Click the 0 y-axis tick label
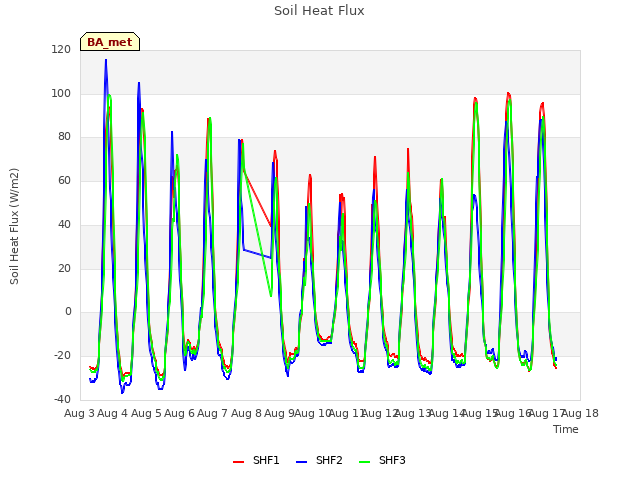 pos(68,312)
